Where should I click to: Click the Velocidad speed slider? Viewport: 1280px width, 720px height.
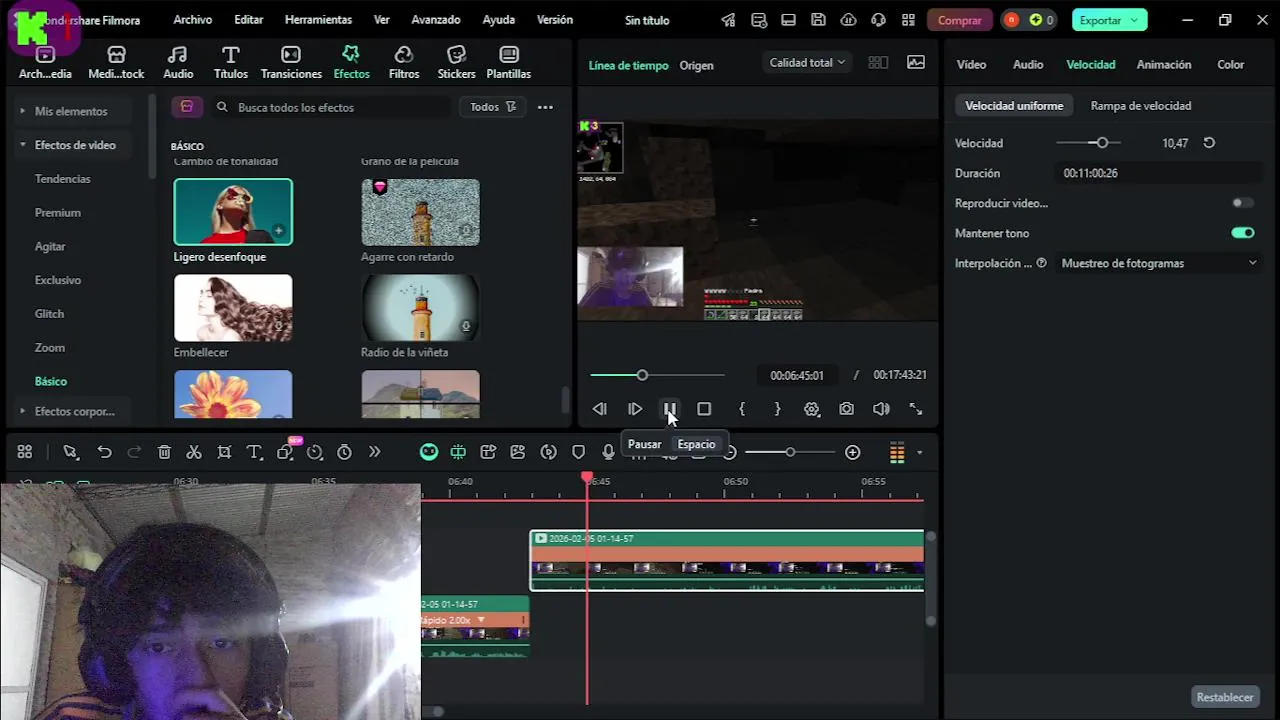point(1088,143)
